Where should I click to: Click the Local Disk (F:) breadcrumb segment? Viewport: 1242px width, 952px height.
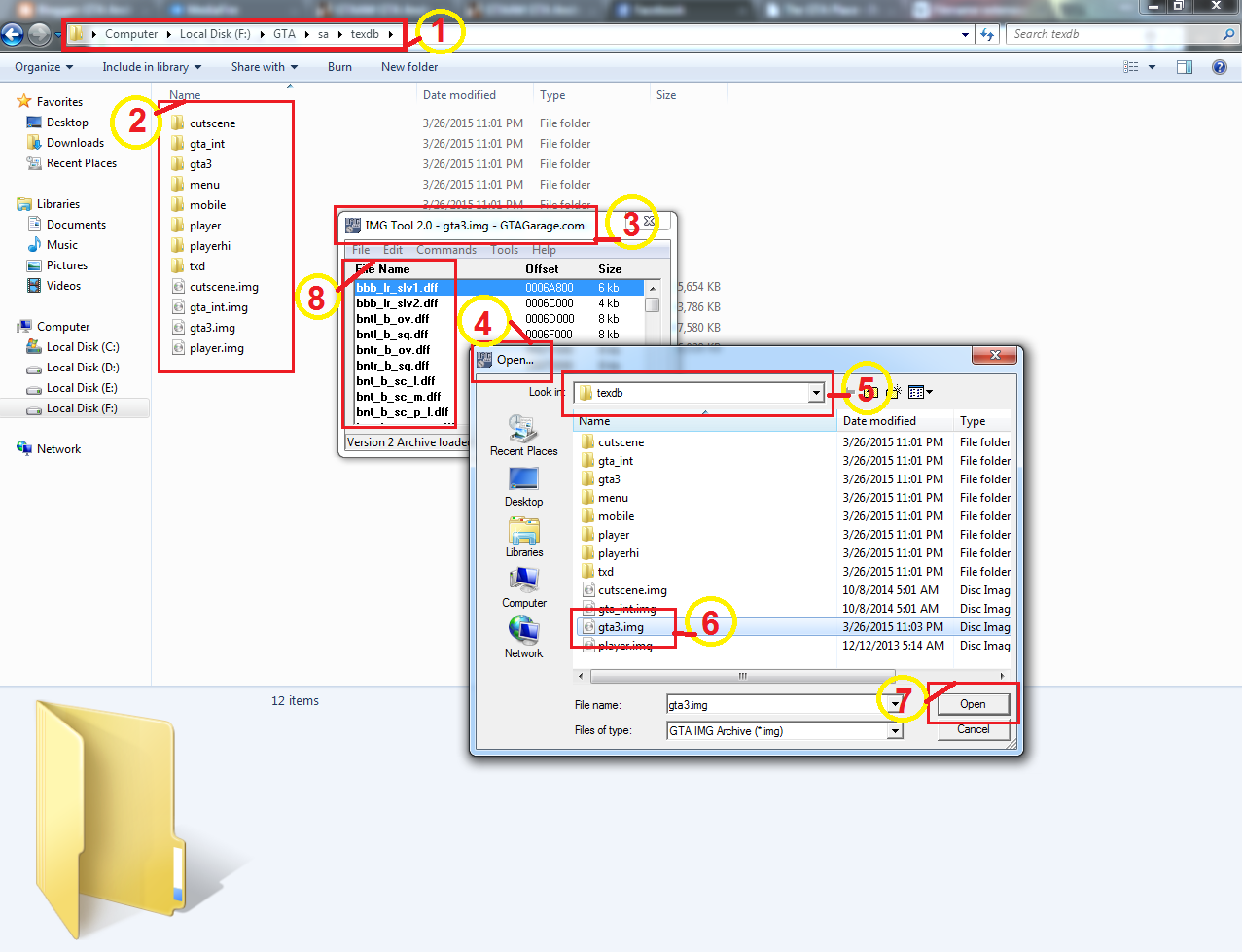215,34
